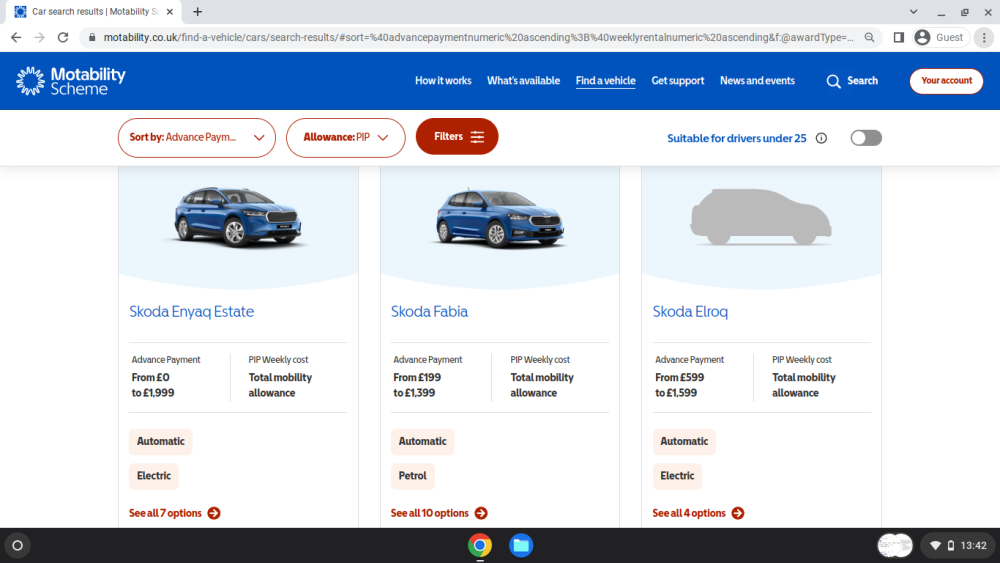Screen dimensions: 1000x563
Task: Open the News and events menu
Action: (x=757, y=81)
